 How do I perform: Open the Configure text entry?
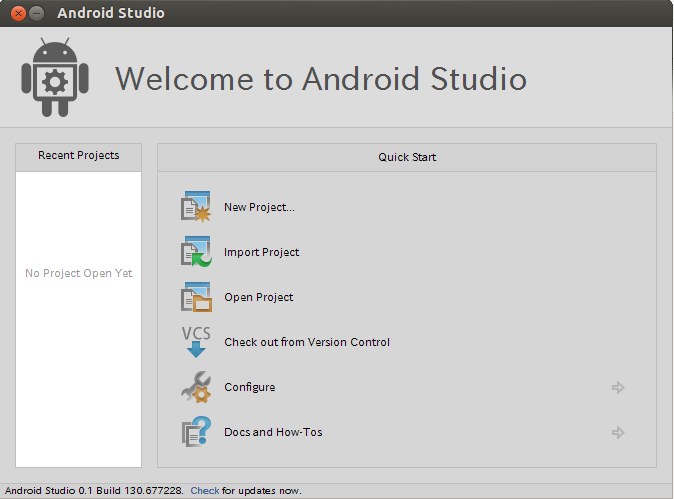point(250,387)
